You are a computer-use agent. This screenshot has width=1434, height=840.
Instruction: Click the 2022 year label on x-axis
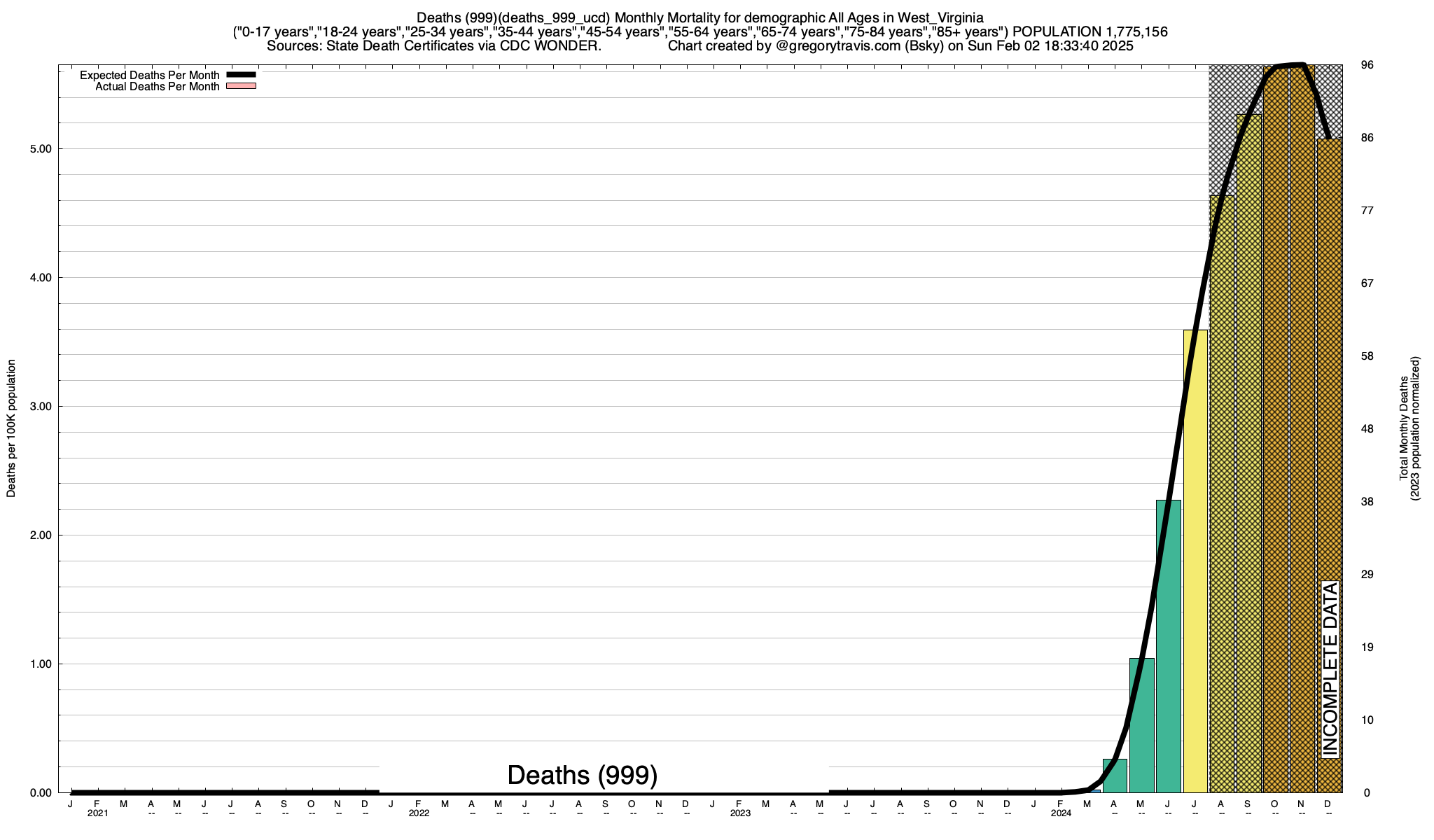pyautogui.click(x=419, y=813)
